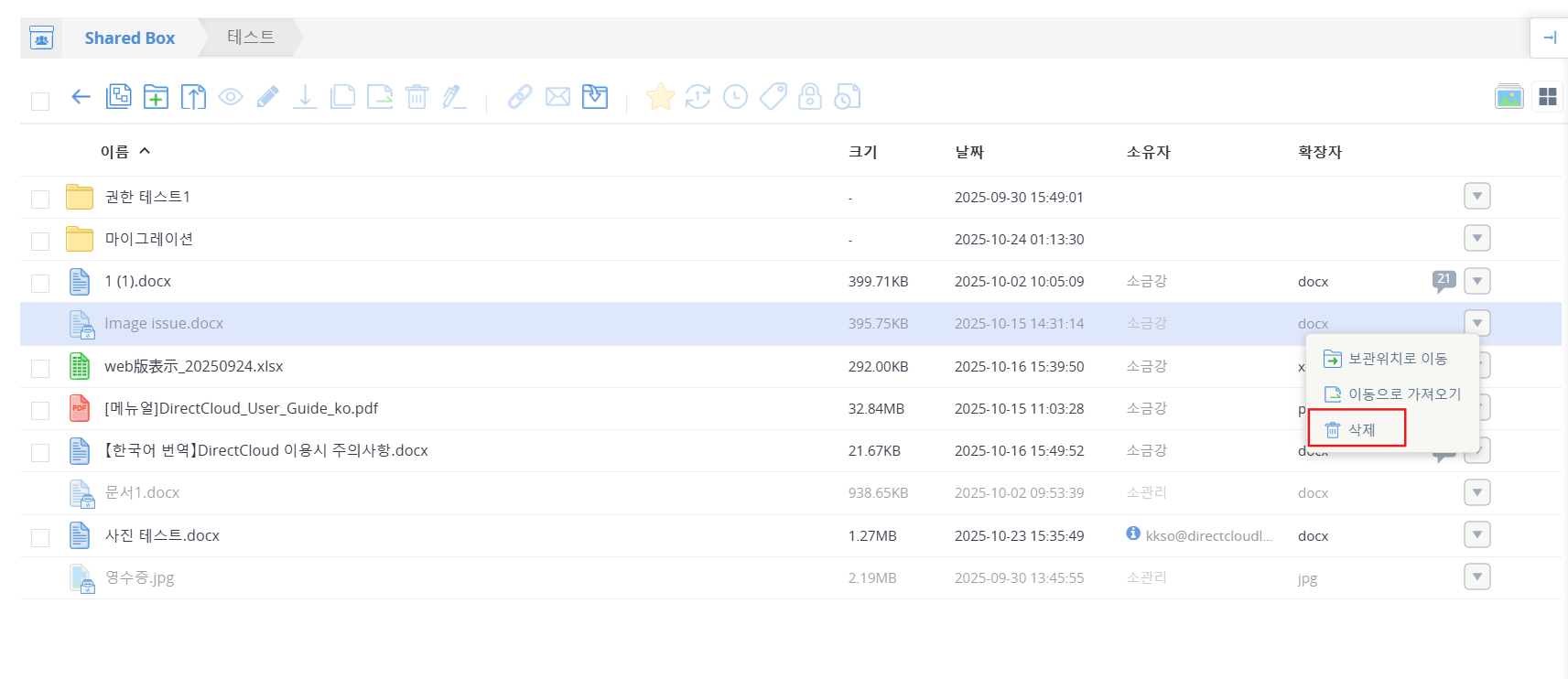Select the checkbox for web版表示_20250924.xlsx
The height and width of the screenshot is (679, 1568).
point(40,368)
